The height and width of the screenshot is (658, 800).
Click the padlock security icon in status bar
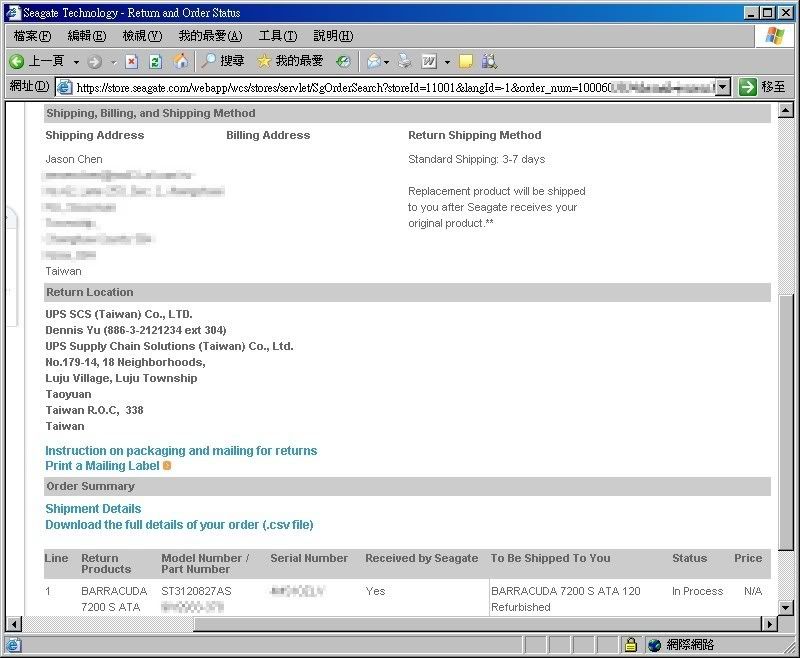[631, 645]
